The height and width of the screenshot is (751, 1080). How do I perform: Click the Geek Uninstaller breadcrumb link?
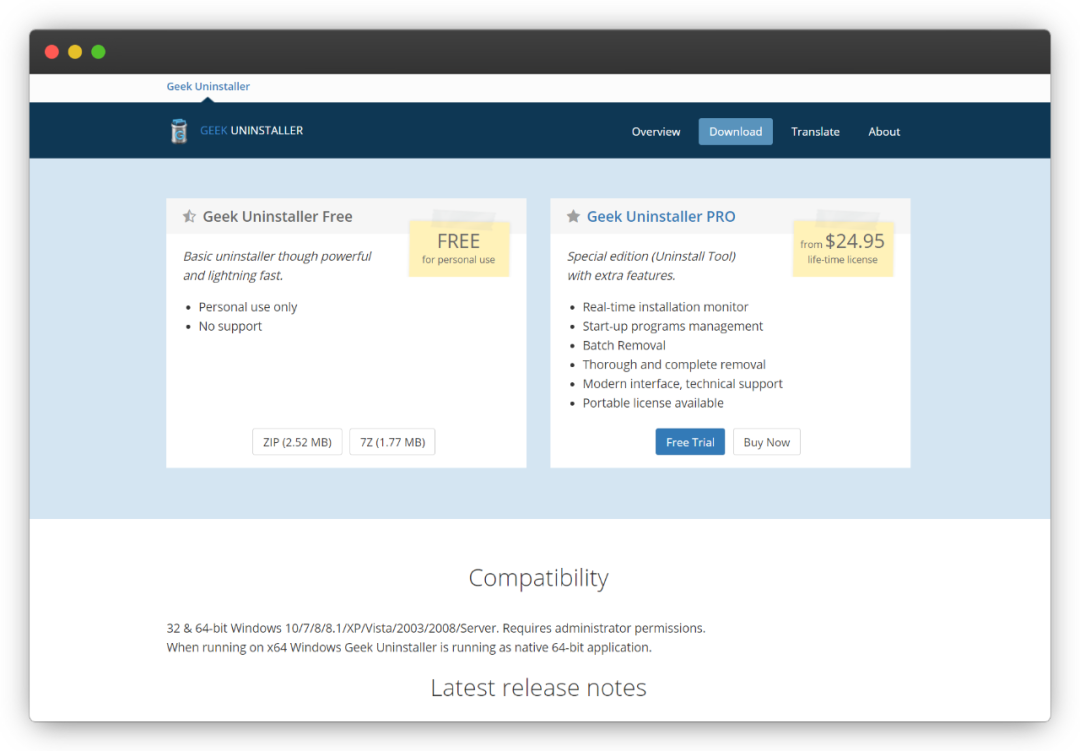(208, 86)
